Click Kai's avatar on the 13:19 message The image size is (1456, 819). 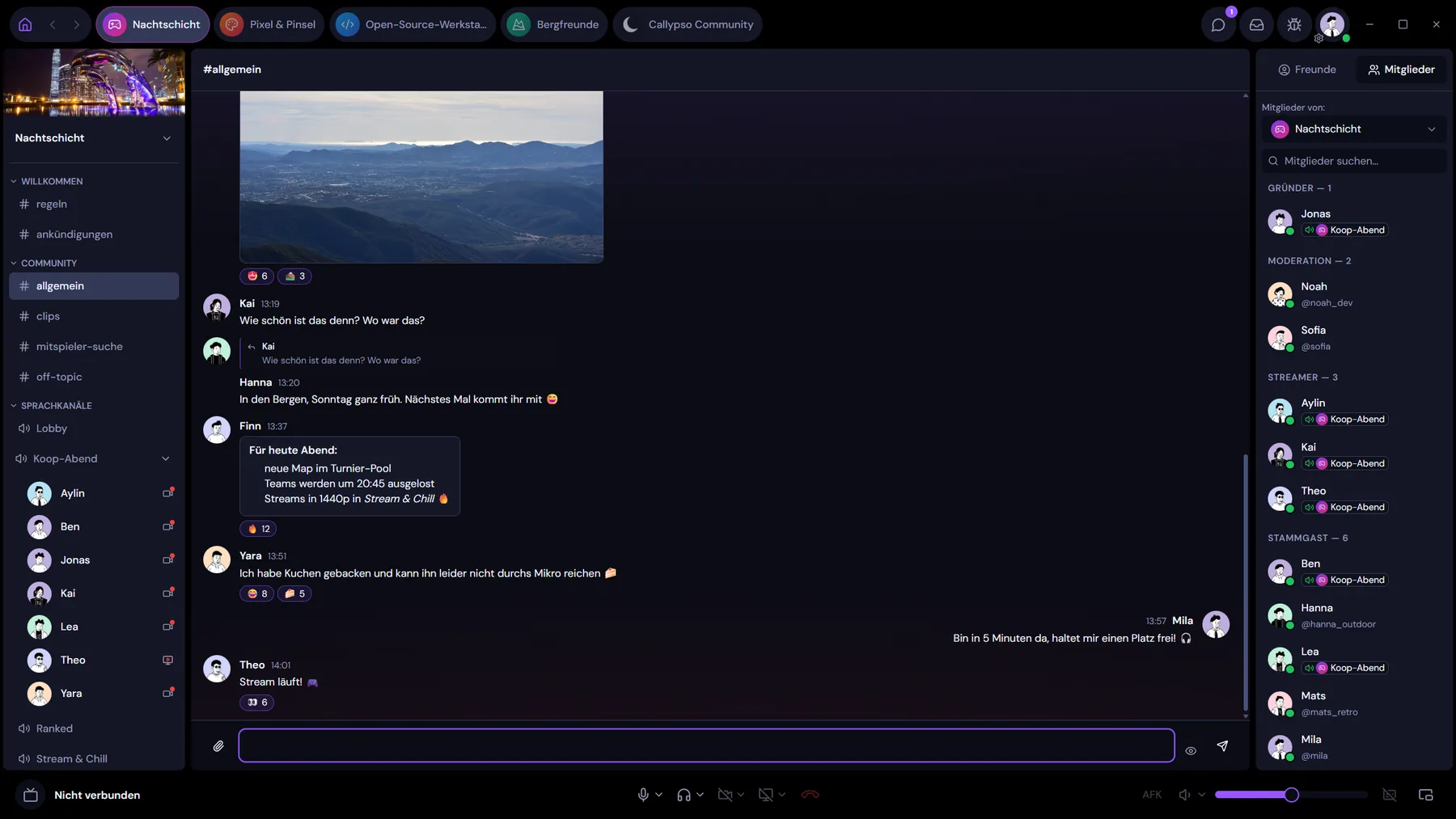point(217,308)
